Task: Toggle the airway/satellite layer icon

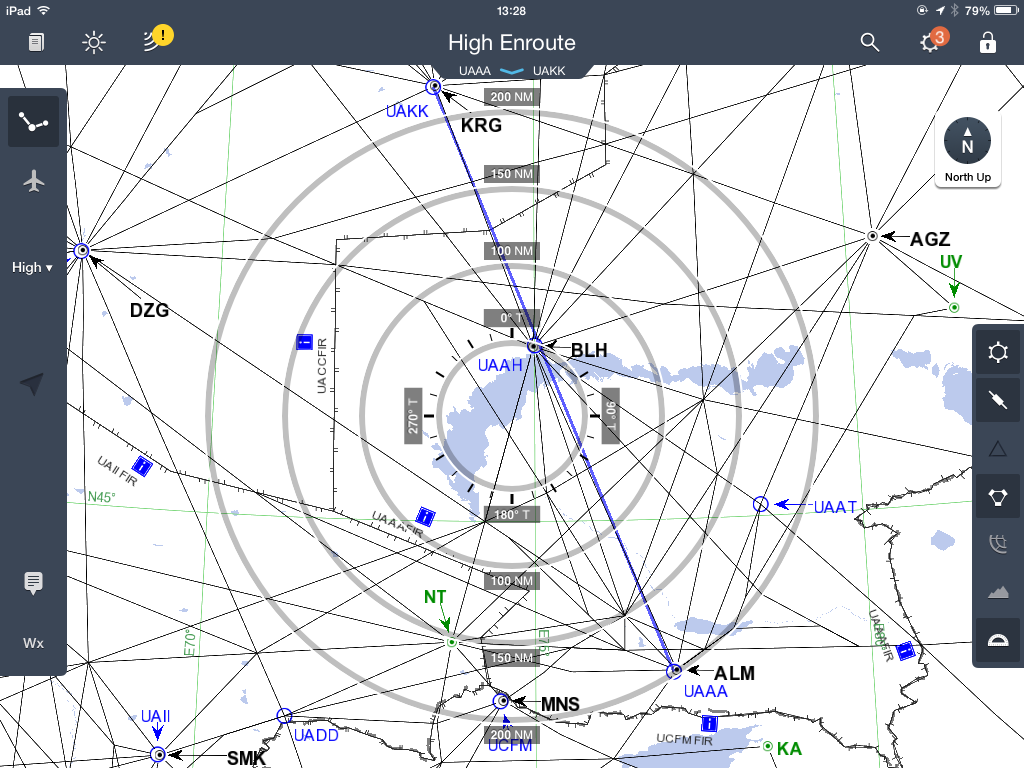Action: (998, 400)
